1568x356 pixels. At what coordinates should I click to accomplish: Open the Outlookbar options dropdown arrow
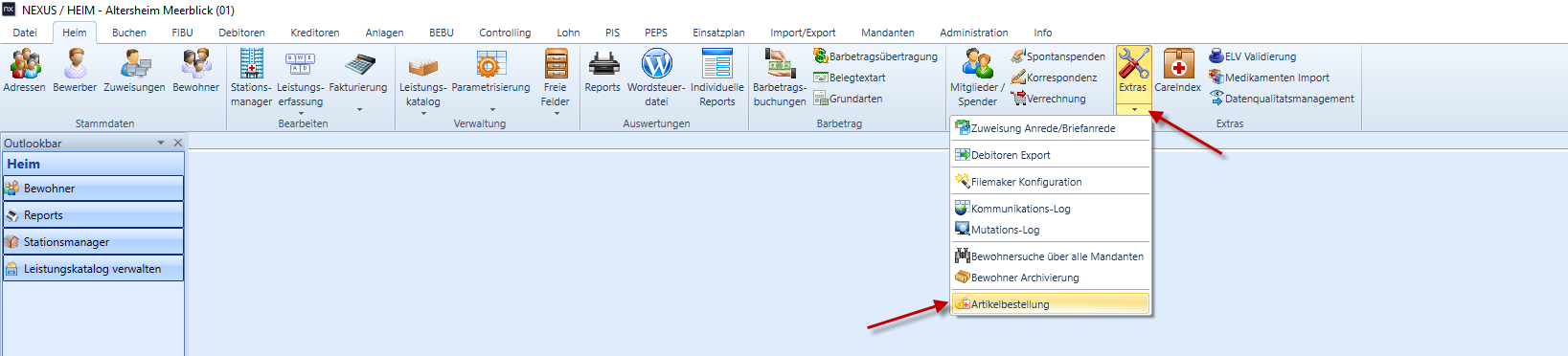[x=161, y=143]
